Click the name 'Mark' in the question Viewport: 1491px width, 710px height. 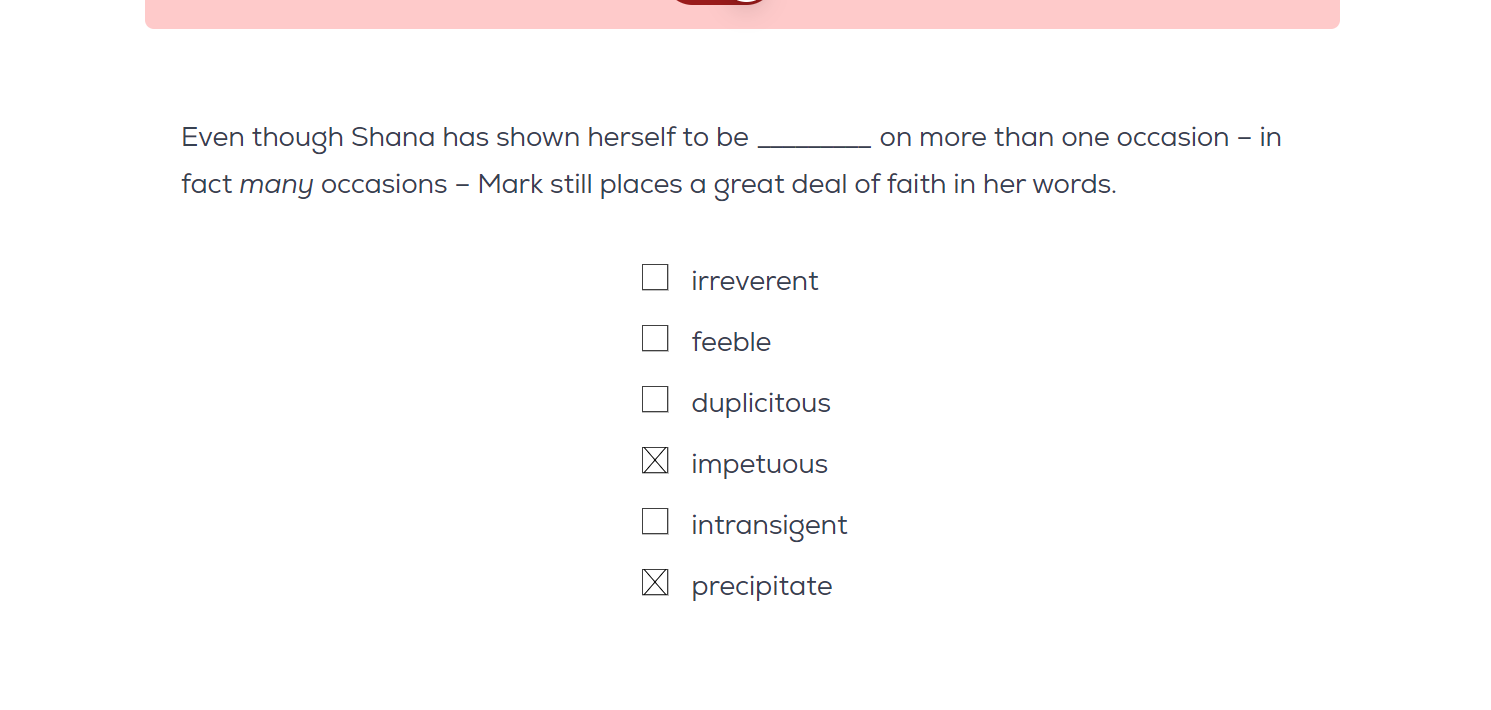coord(510,185)
